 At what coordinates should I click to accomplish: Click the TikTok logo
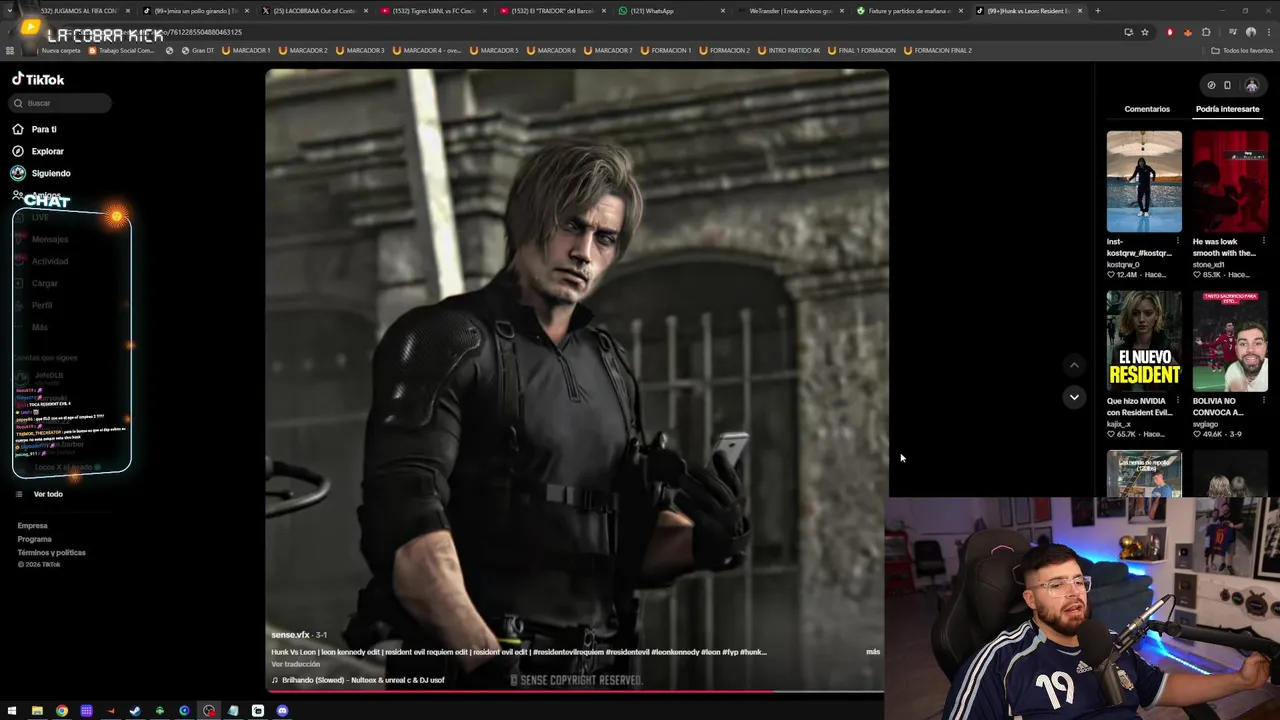pos(38,79)
